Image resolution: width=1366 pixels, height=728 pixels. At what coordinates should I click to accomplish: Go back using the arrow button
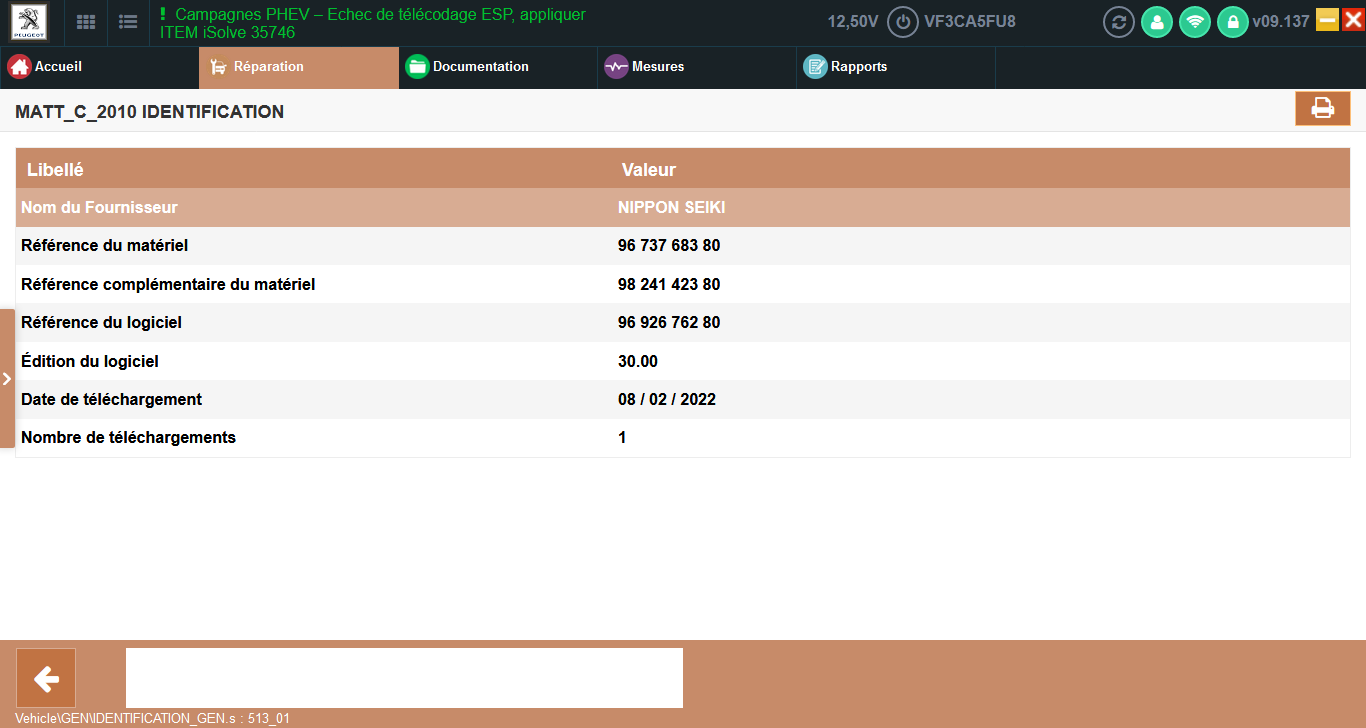click(x=46, y=679)
